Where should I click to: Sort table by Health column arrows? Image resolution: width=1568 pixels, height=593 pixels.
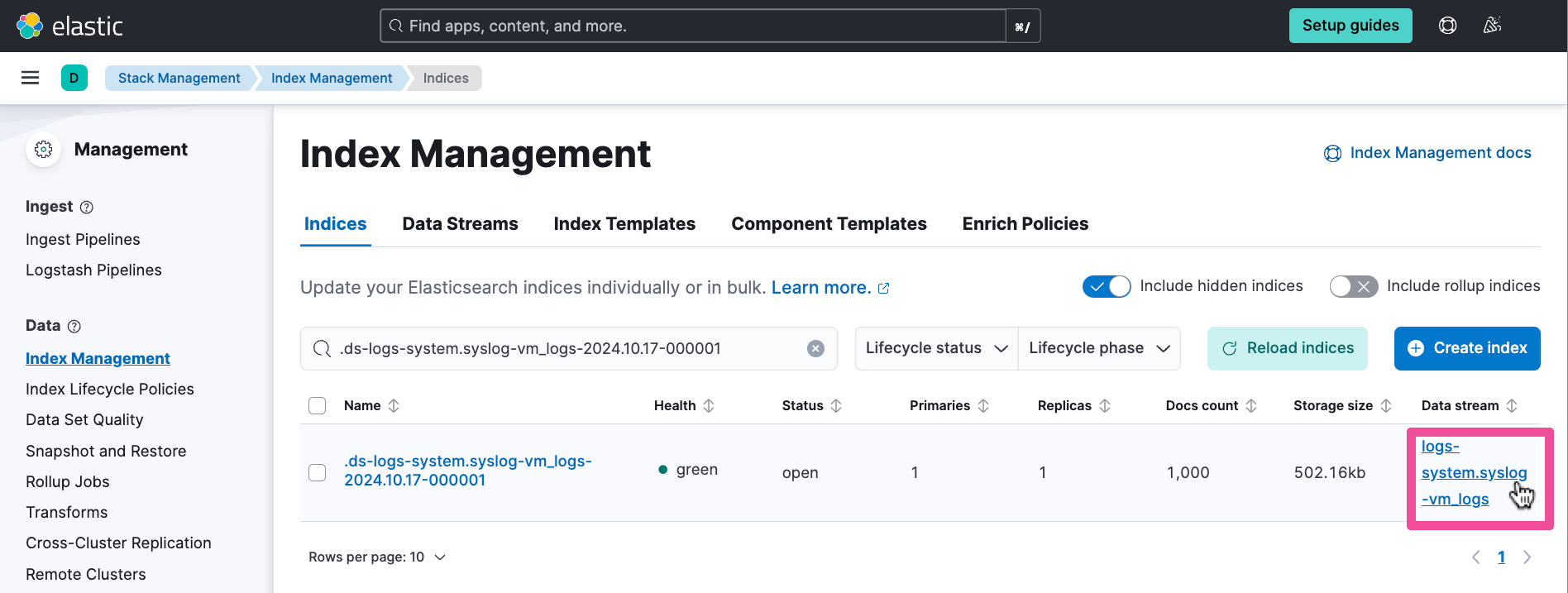(709, 405)
